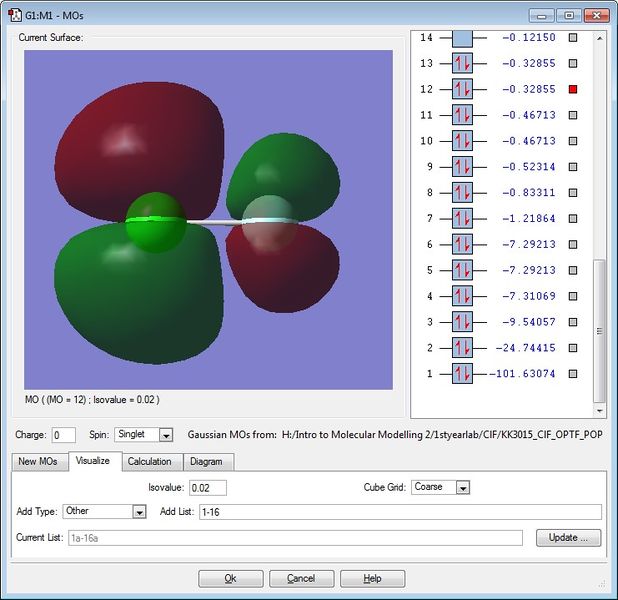Open the Spin dropdown showing Singlet
The width and height of the screenshot is (618, 600).
coord(143,434)
